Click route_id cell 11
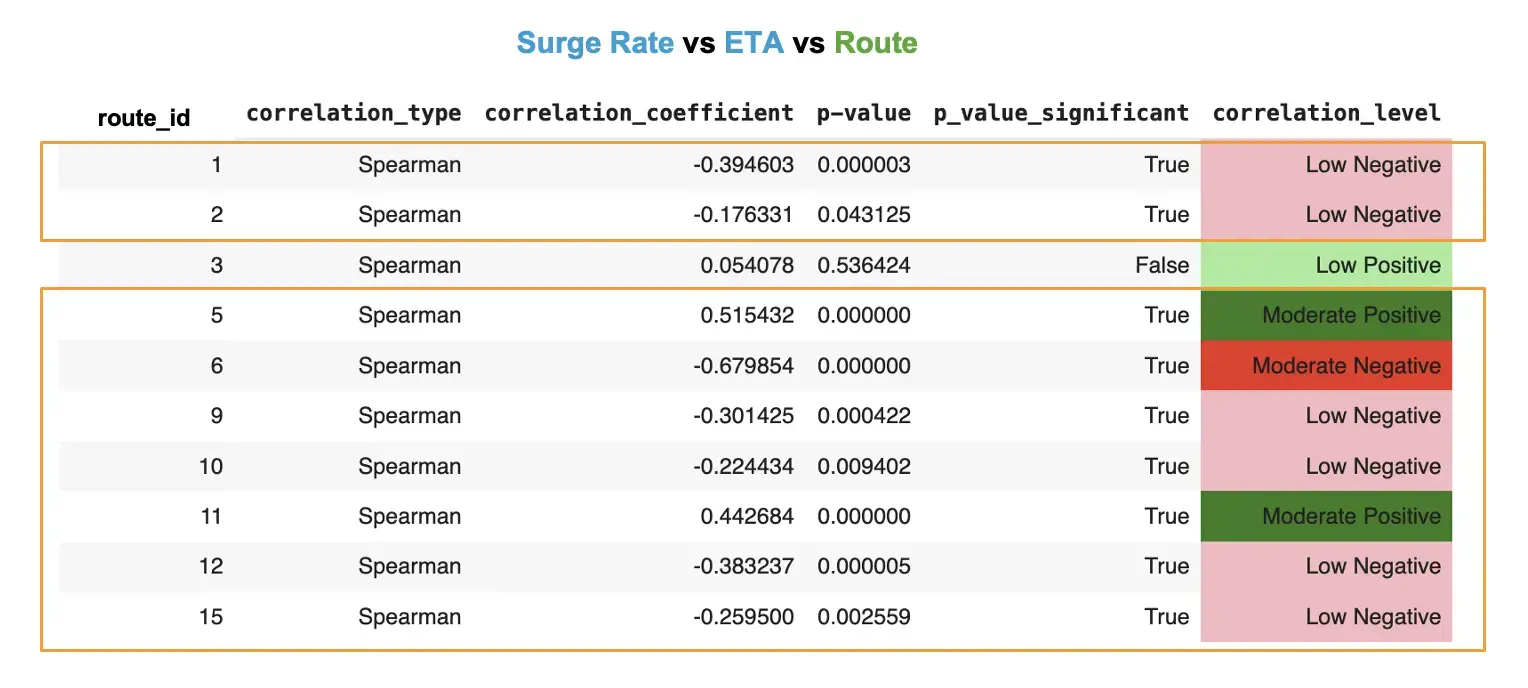This screenshot has width=1528, height=688. [211, 516]
